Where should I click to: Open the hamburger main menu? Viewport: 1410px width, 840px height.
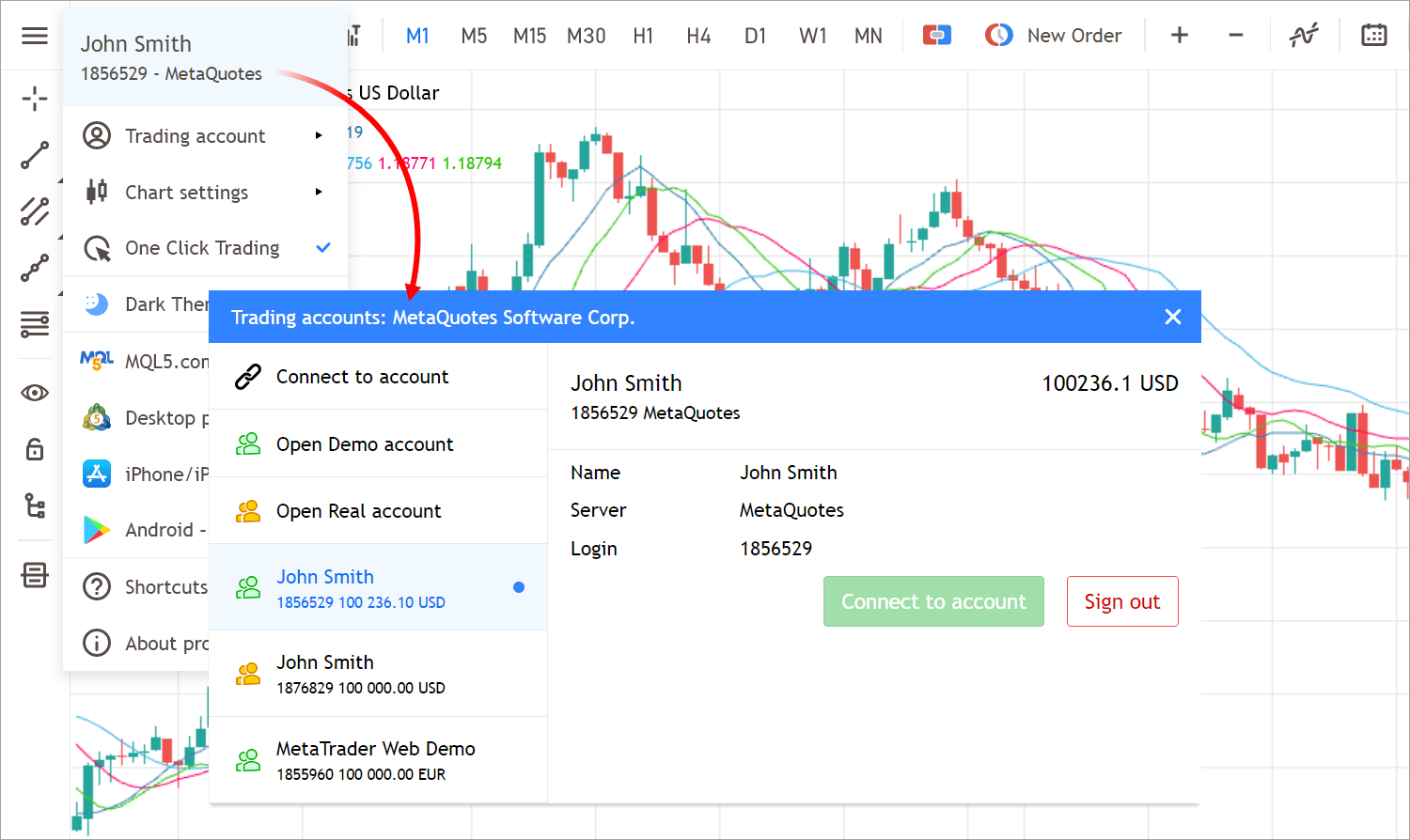coord(35,36)
